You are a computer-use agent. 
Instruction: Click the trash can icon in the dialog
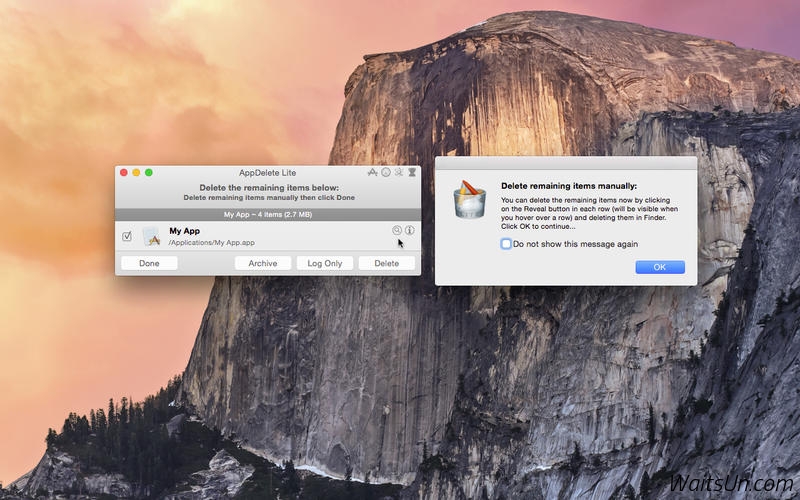469,199
